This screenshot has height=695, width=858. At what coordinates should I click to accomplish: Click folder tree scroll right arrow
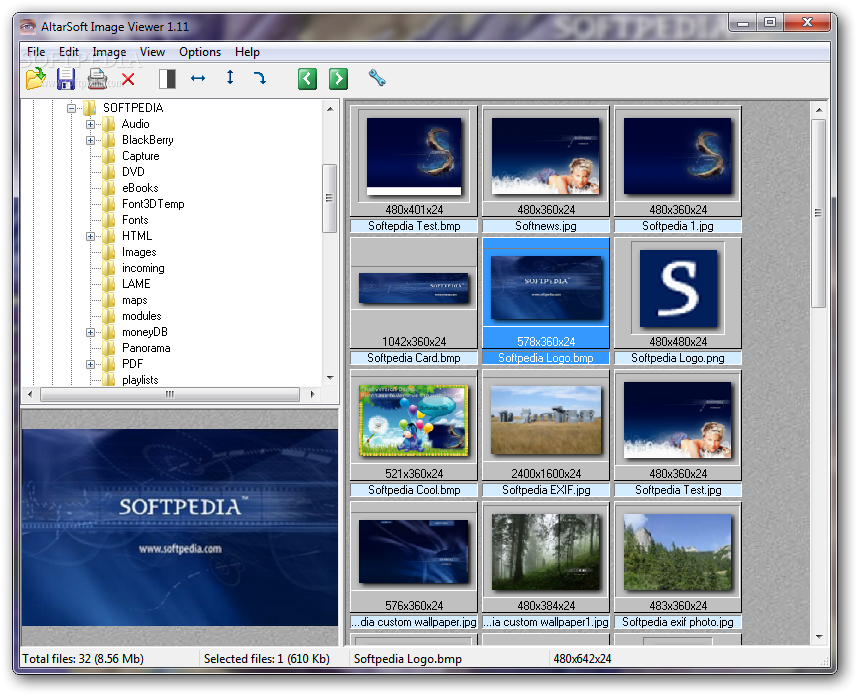tap(312, 394)
